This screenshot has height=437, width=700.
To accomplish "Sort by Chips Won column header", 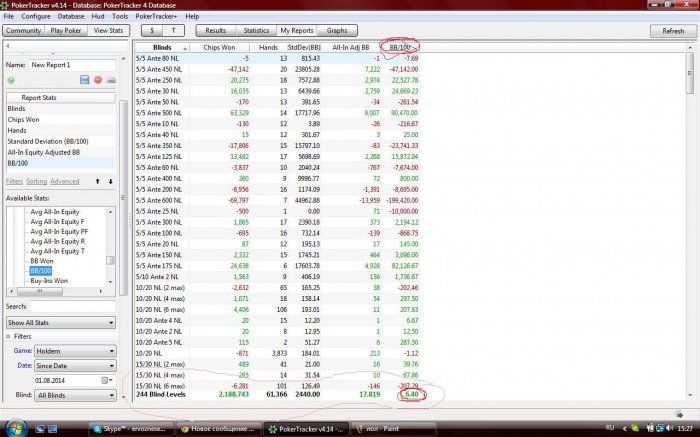I will click(219, 47).
